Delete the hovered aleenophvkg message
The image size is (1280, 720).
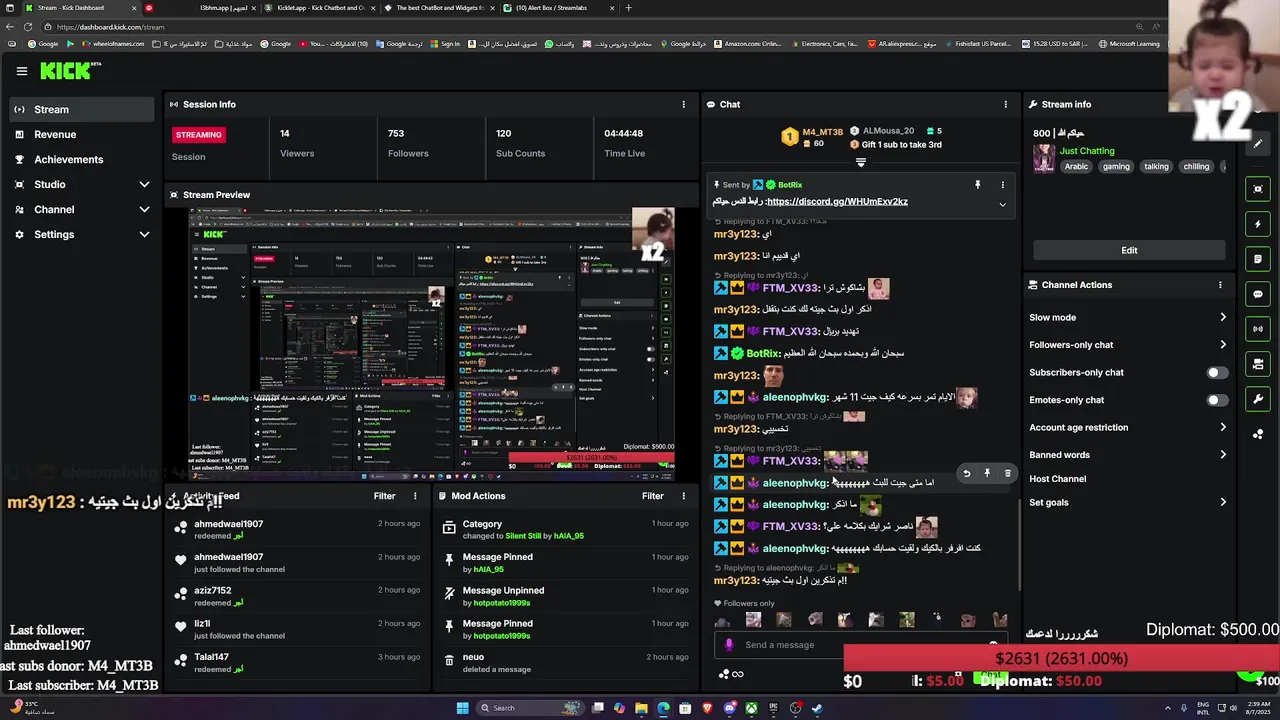click(1007, 474)
